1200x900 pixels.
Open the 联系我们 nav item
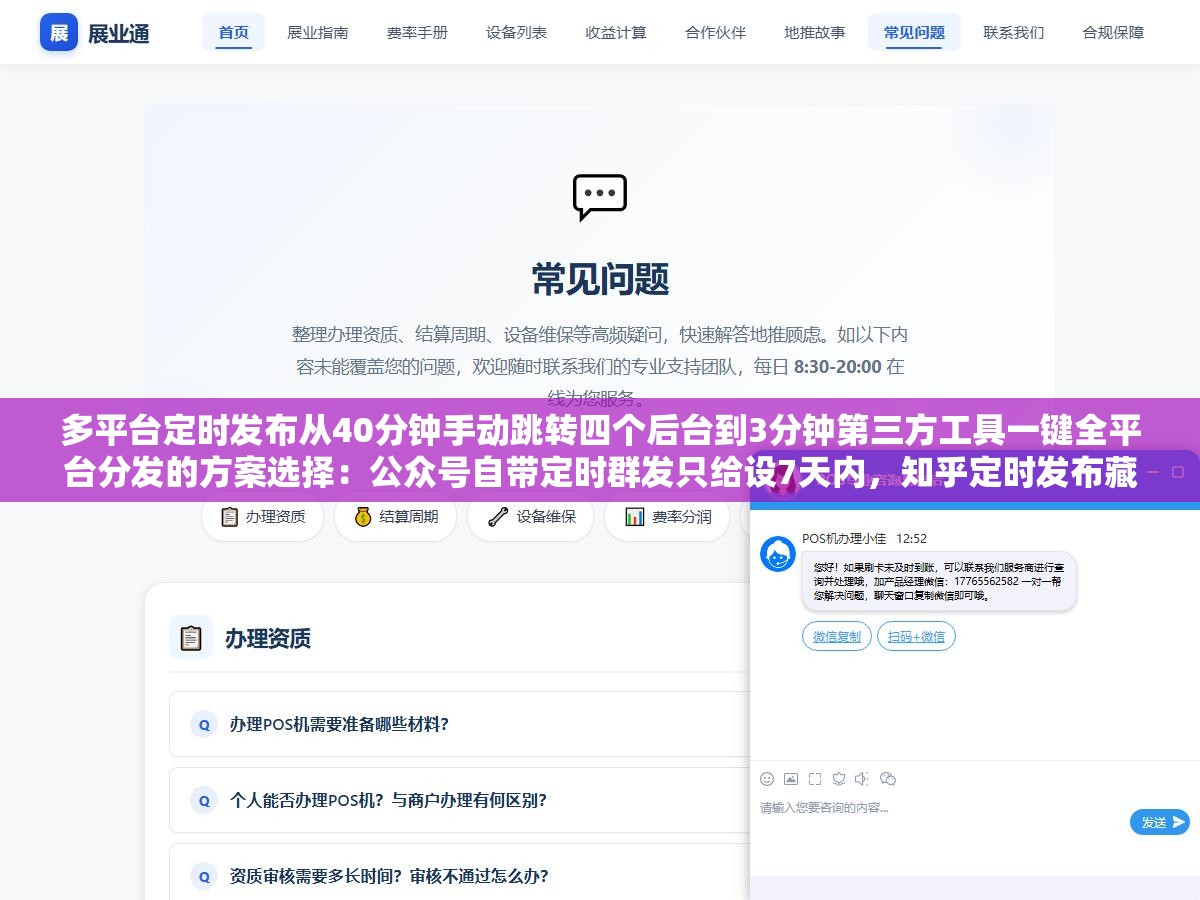tap(1014, 32)
